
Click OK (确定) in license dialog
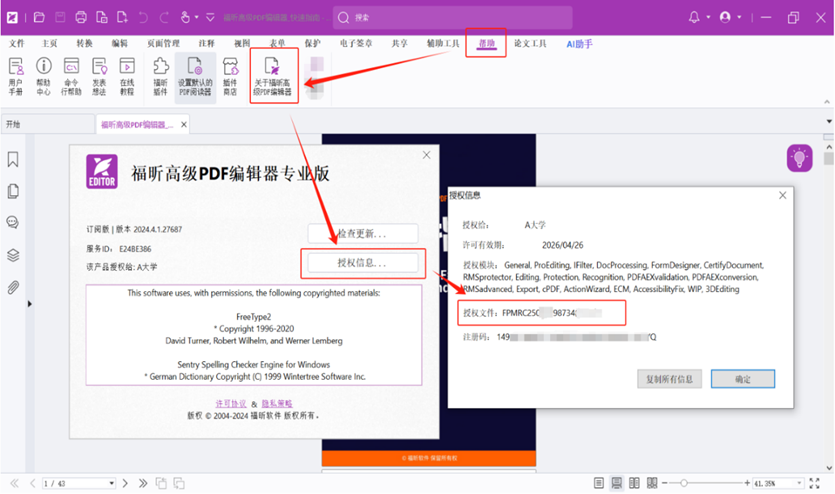click(x=743, y=379)
